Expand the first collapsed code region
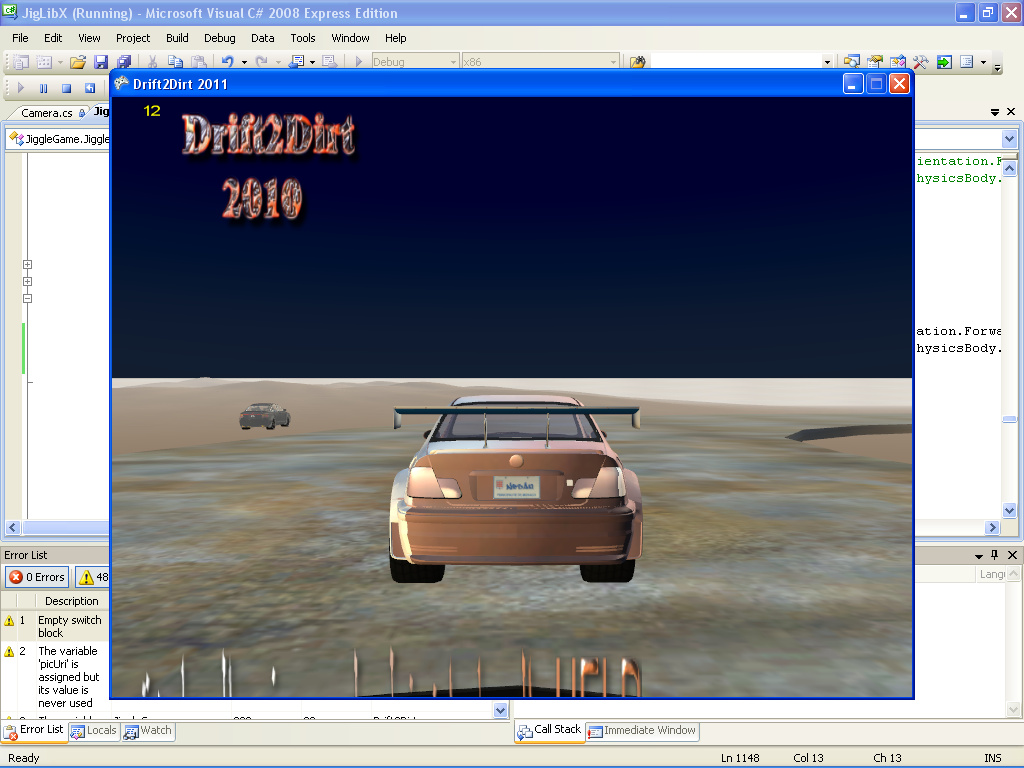The height and width of the screenshot is (768, 1024). pos(27,264)
